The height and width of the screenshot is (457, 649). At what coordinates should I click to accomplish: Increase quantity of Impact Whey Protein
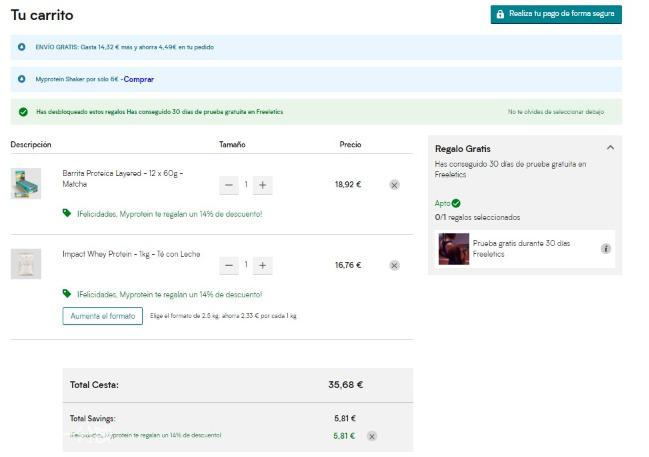tap(262, 265)
